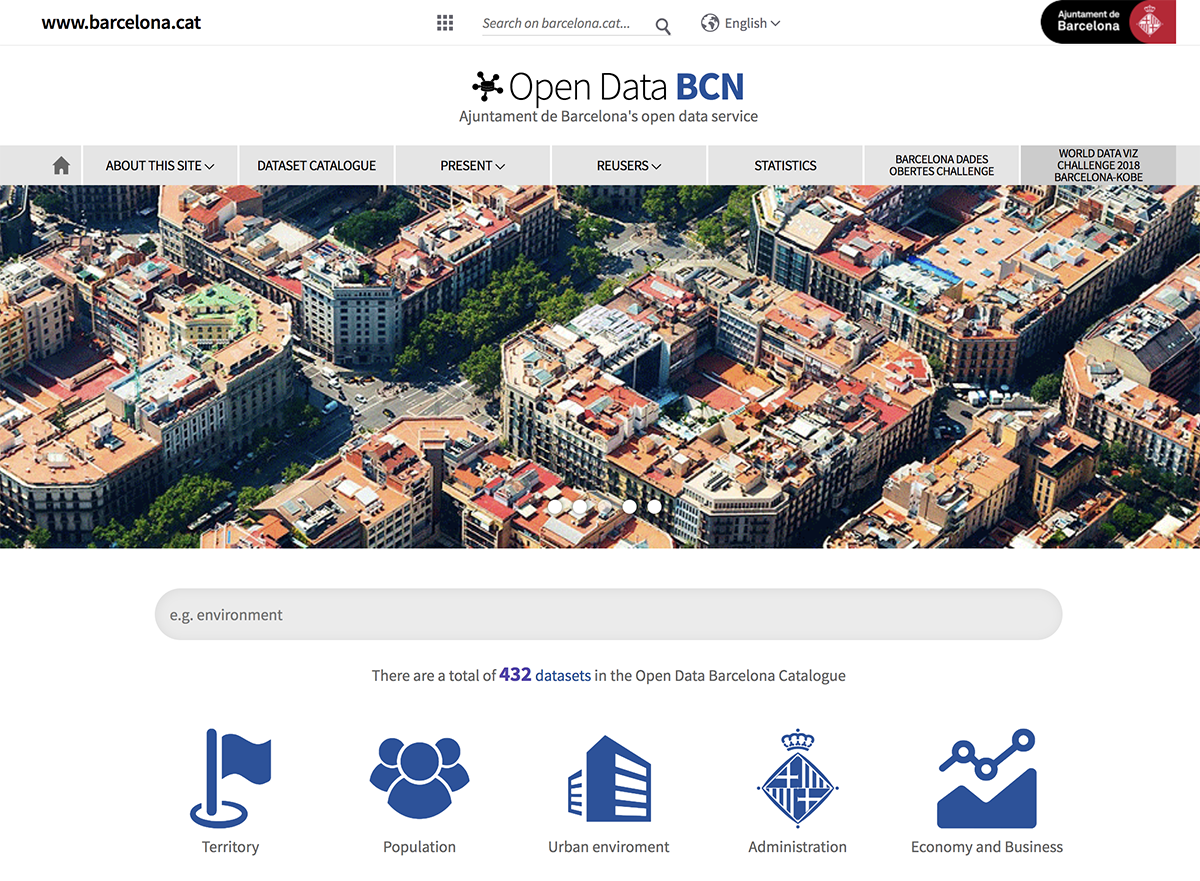Open the Statistics menu item
The image size is (1200, 881).
(x=785, y=166)
